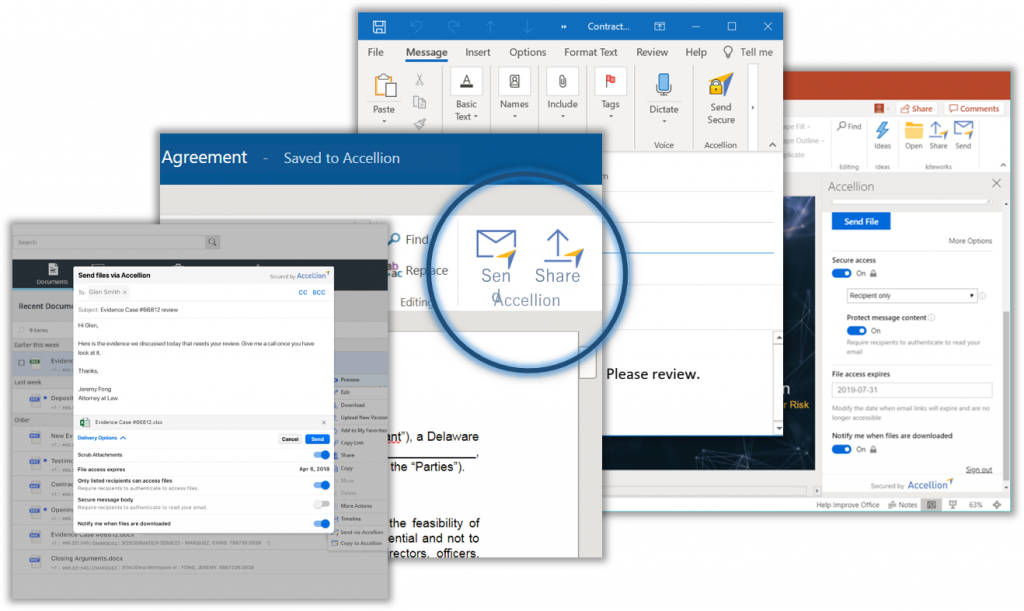The height and width of the screenshot is (611, 1024).
Task: Click the magnified Send envelope icon
Action: [x=496, y=249]
